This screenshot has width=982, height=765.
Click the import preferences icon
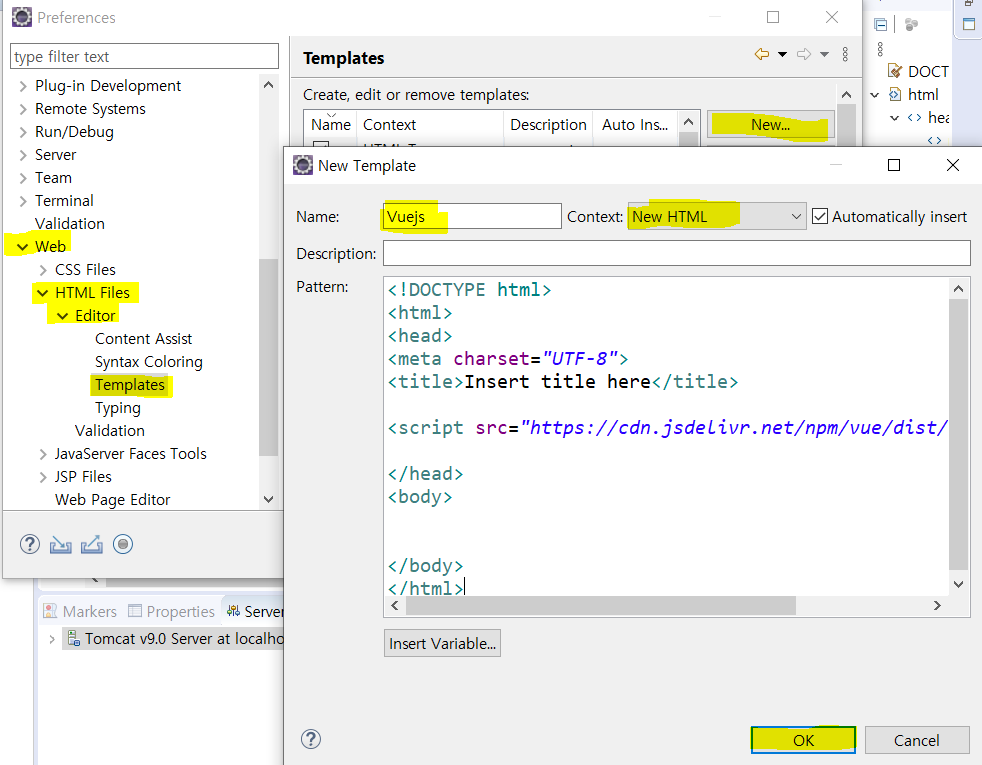coord(61,545)
